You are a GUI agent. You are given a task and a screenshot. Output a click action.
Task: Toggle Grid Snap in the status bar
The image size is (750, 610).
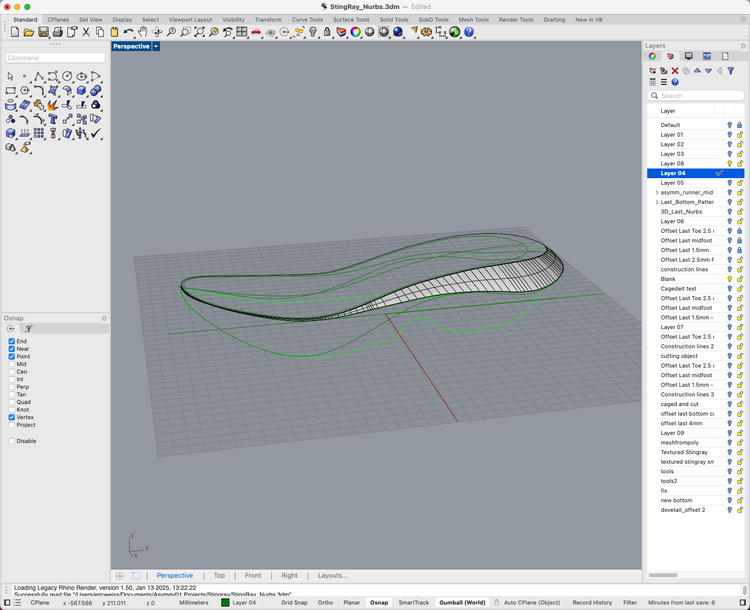294,603
